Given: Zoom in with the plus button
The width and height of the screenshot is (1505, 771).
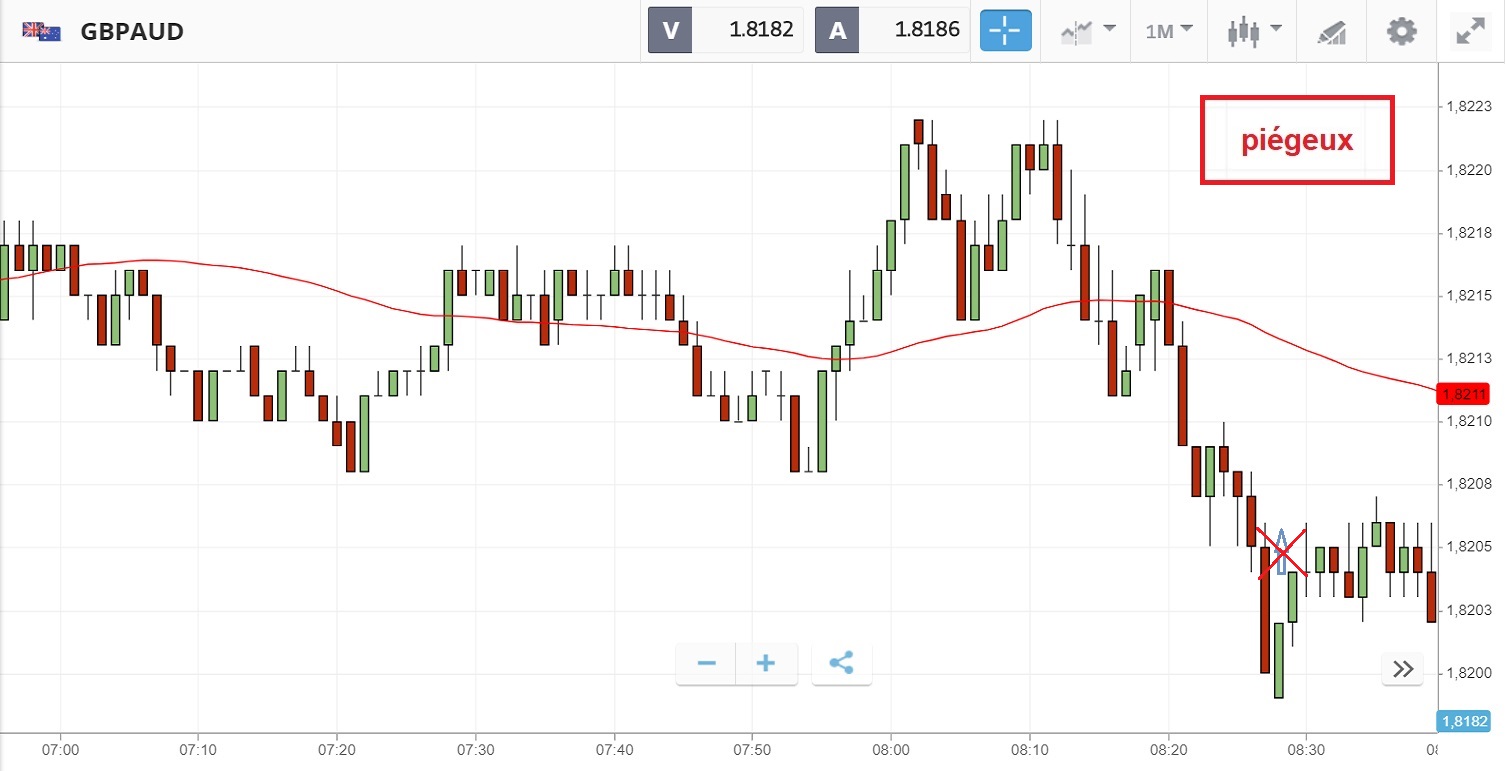Looking at the screenshot, I should click(766, 663).
